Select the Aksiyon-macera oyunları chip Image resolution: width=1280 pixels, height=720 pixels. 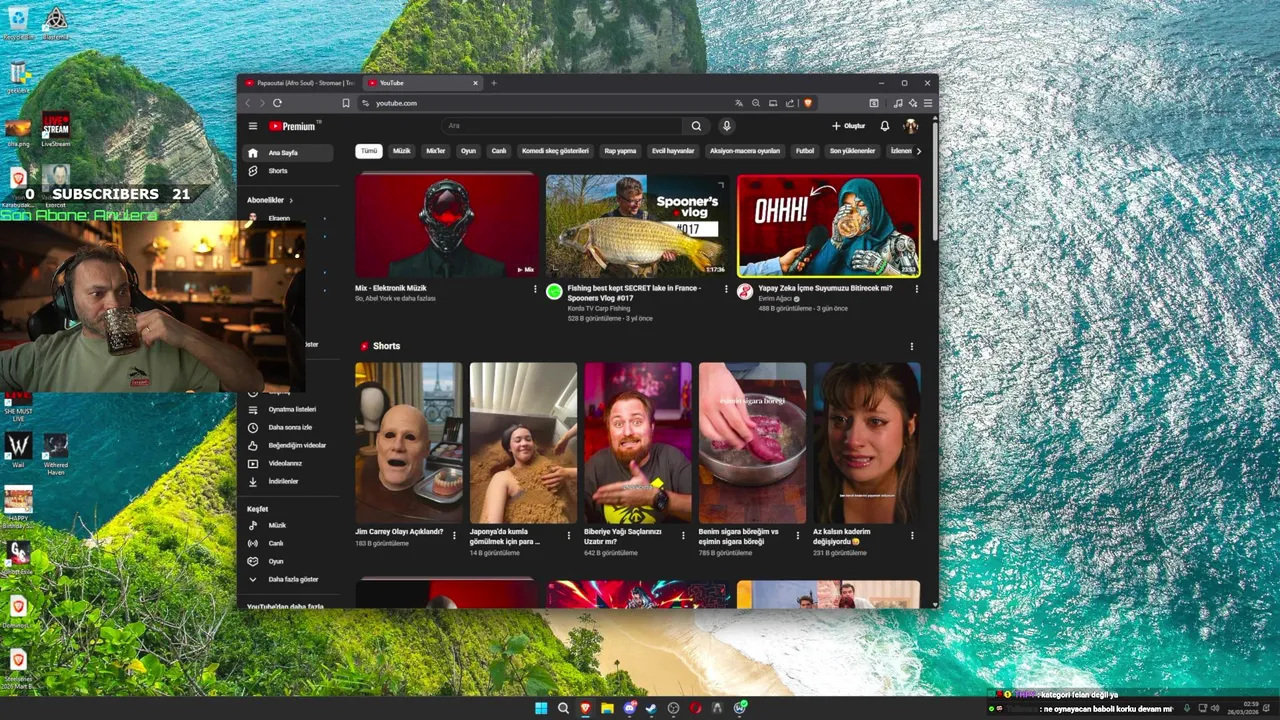tap(744, 151)
